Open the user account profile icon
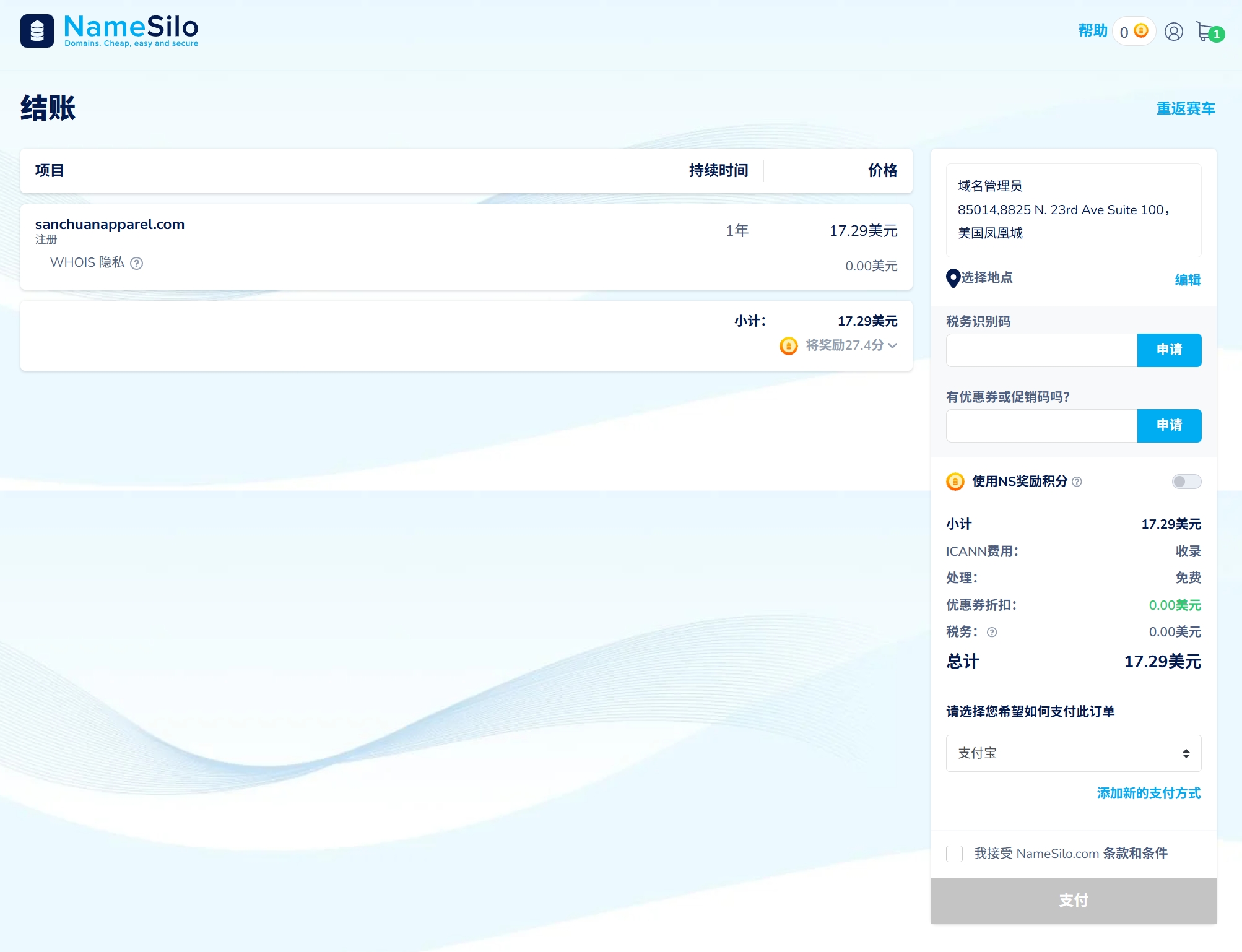 (x=1173, y=32)
